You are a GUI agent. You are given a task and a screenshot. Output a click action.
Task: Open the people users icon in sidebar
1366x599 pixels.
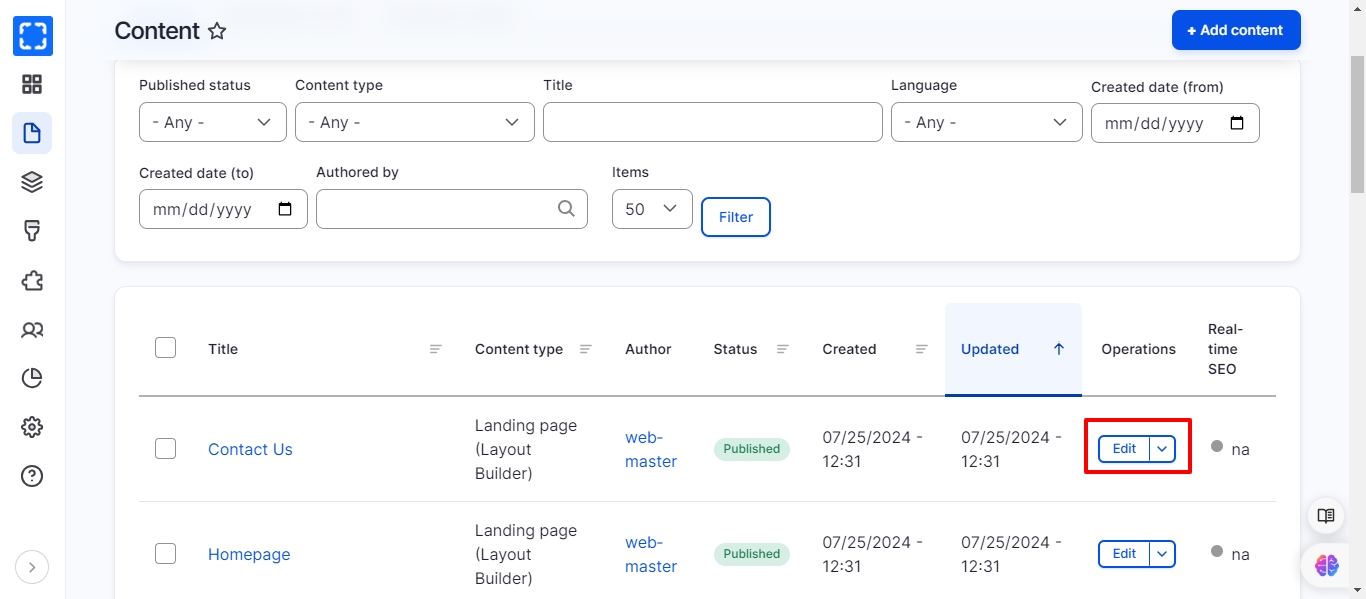pos(32,329)
